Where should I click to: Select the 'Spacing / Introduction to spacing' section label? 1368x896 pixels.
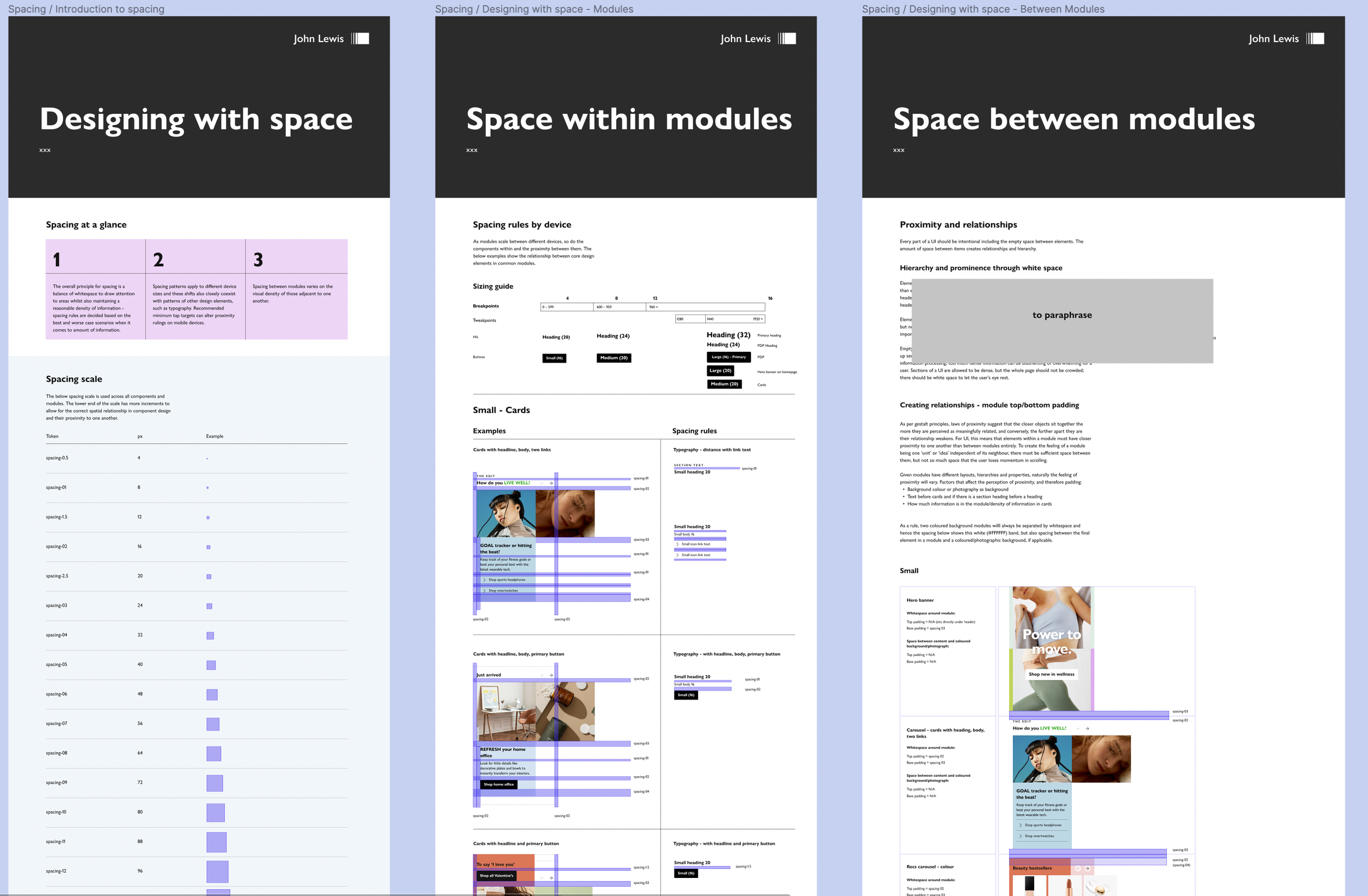pos(87,9)
